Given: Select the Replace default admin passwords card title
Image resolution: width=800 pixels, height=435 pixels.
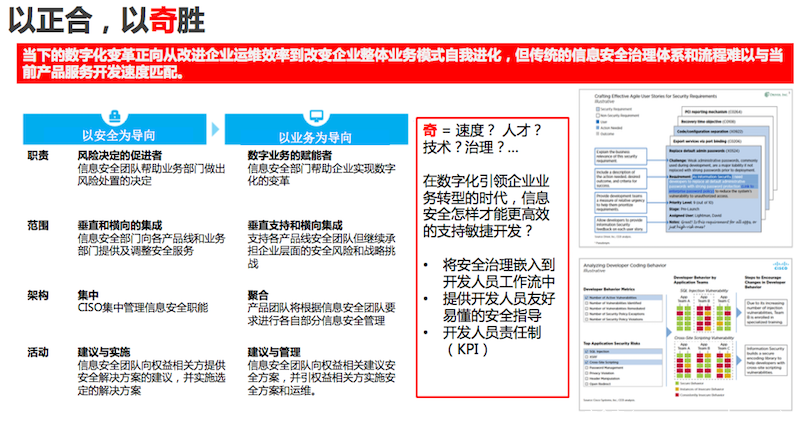Looking at the screenshot, I should tap(705, 151).
